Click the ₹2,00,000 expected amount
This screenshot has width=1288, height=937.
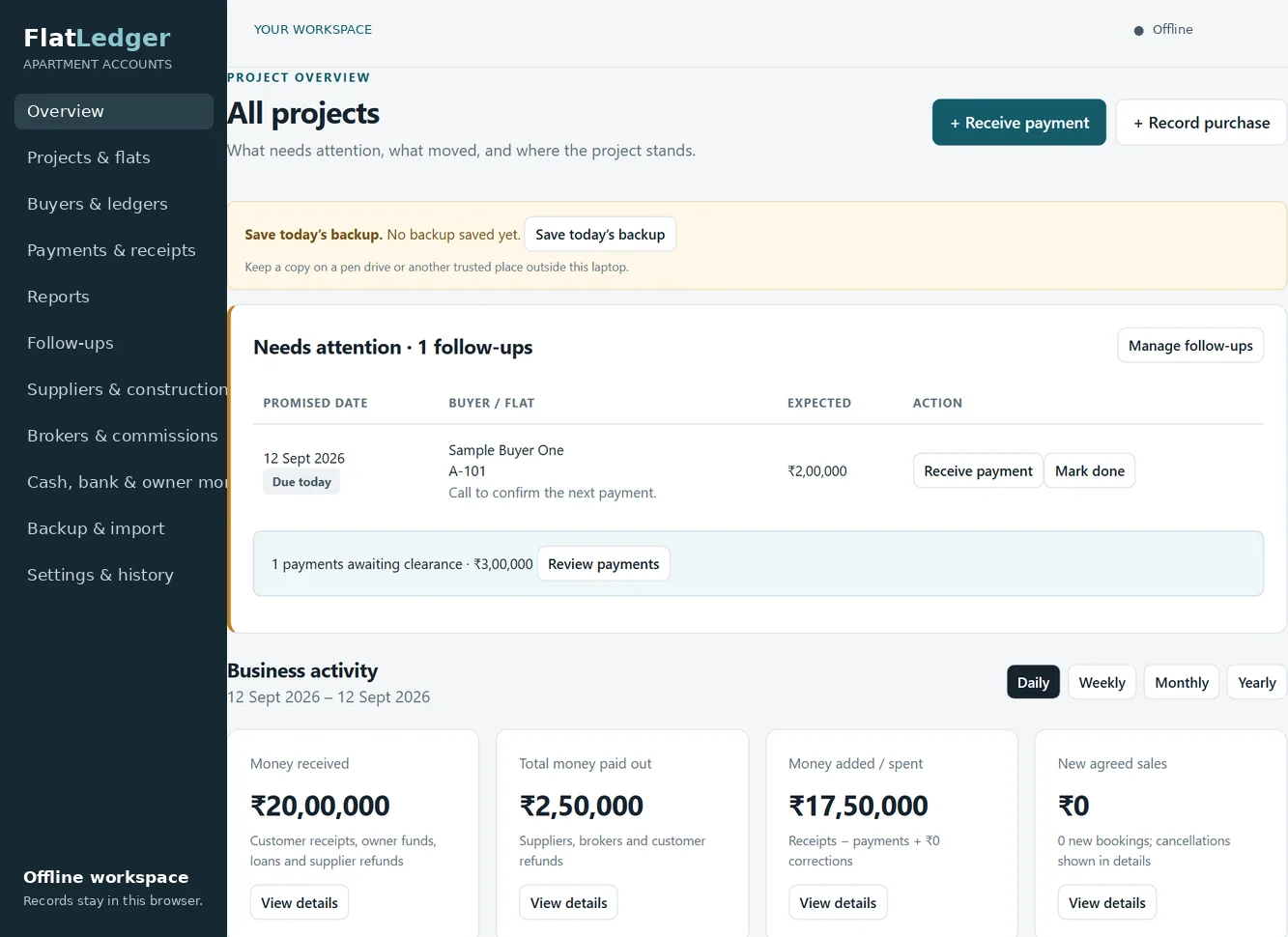[x=817, y=471]
